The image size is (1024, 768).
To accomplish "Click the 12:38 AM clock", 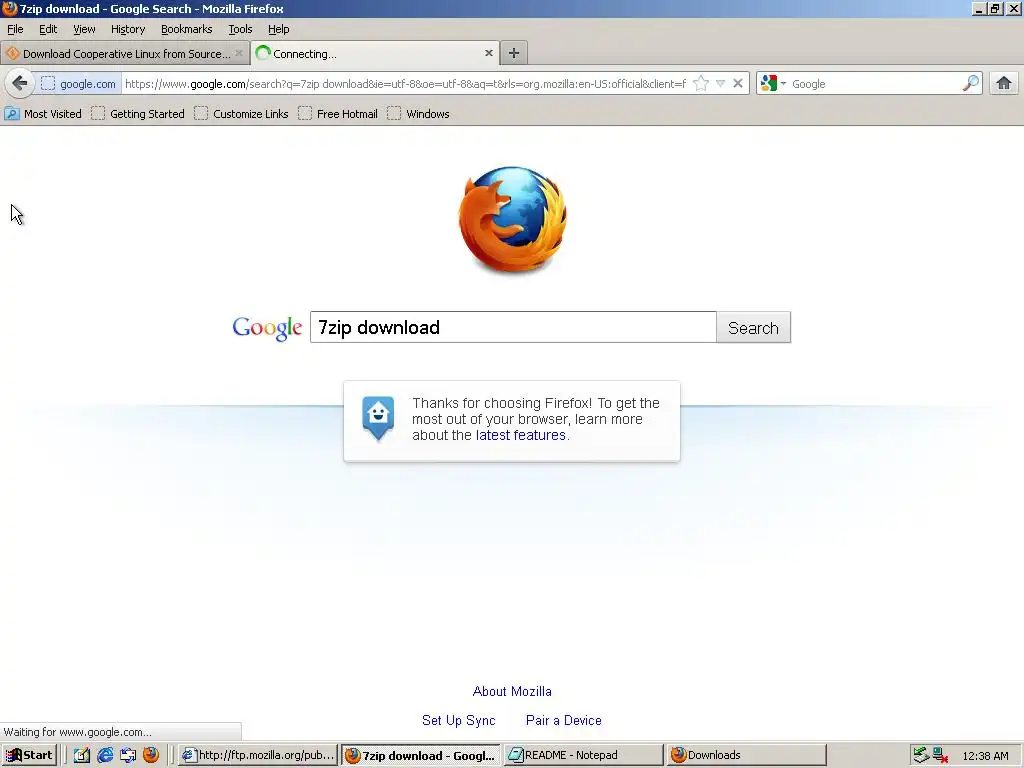I will coord(985,756).
